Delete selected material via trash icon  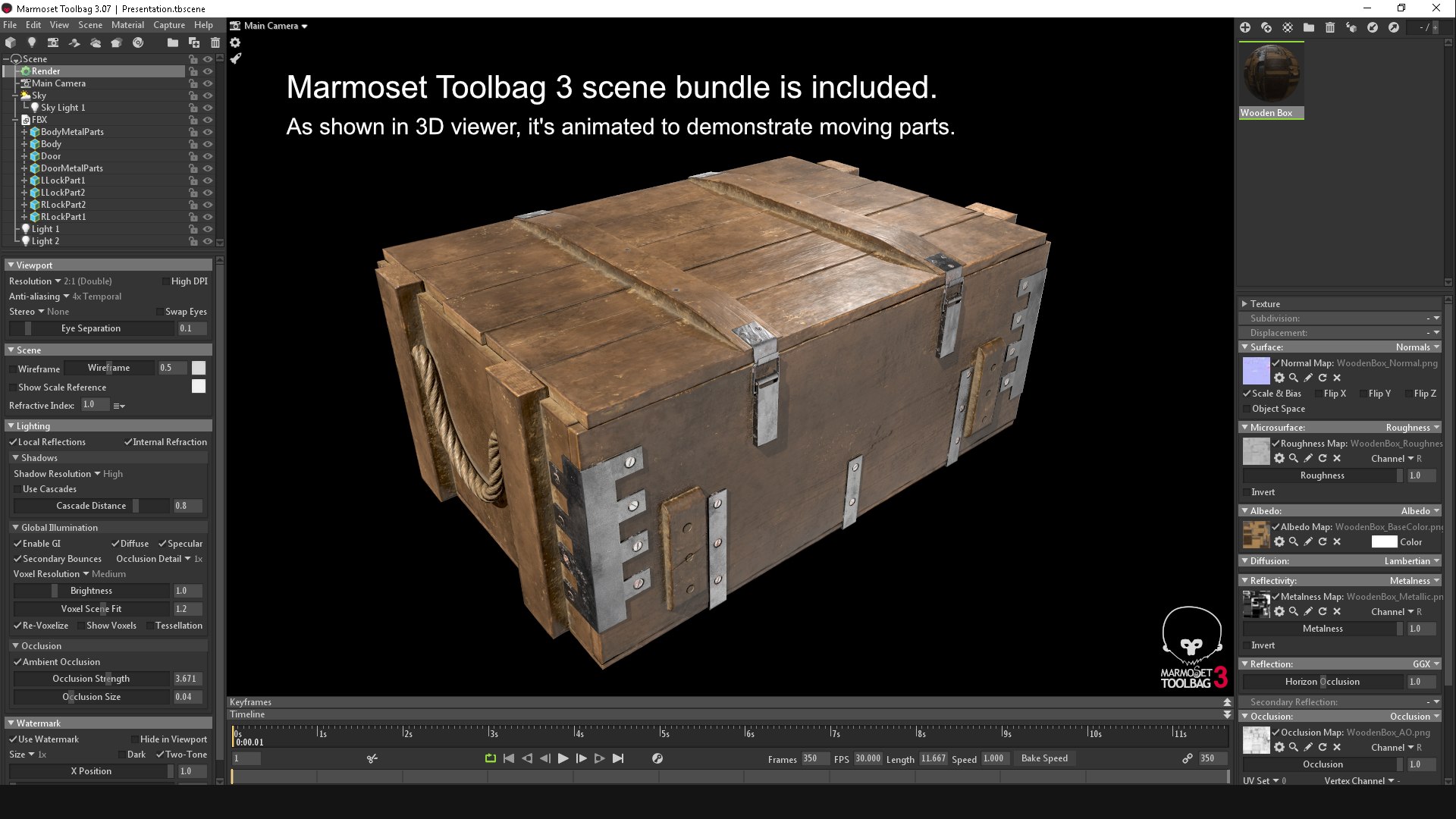coord(1330,27)
